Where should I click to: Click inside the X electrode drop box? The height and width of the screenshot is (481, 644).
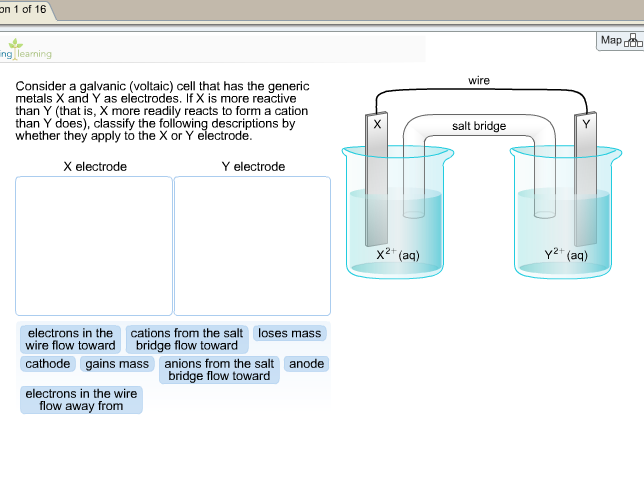(94, 246)
